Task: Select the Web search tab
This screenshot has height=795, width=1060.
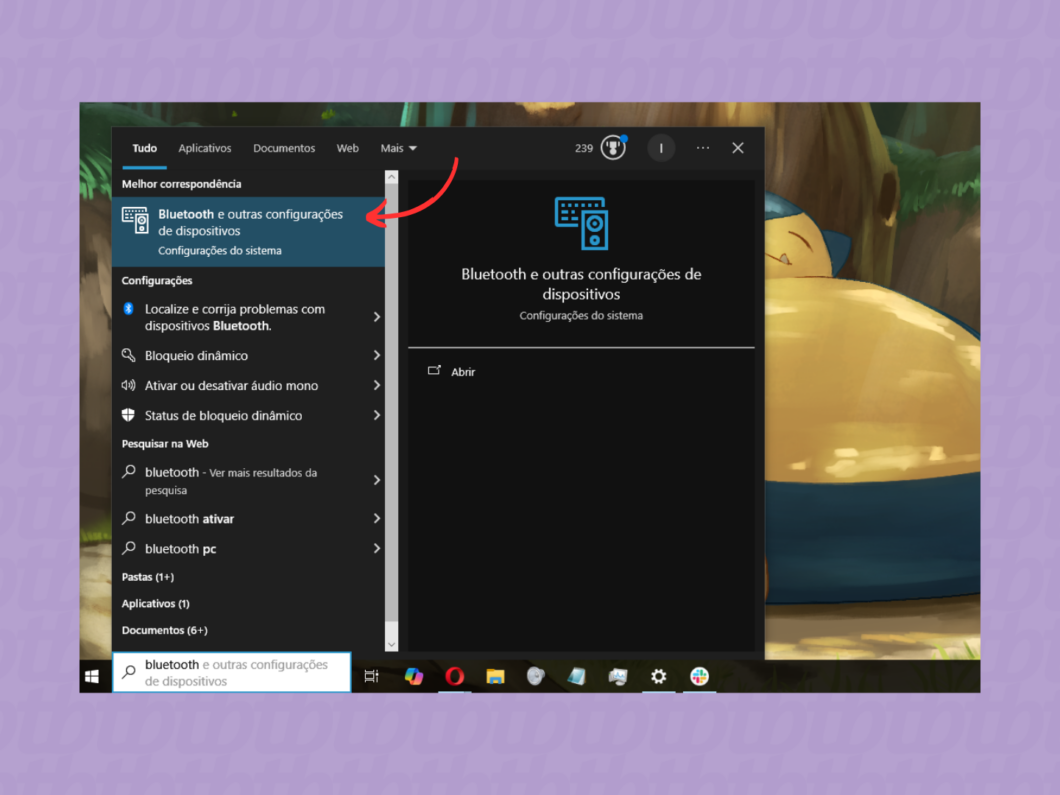Action: point(347,147)
